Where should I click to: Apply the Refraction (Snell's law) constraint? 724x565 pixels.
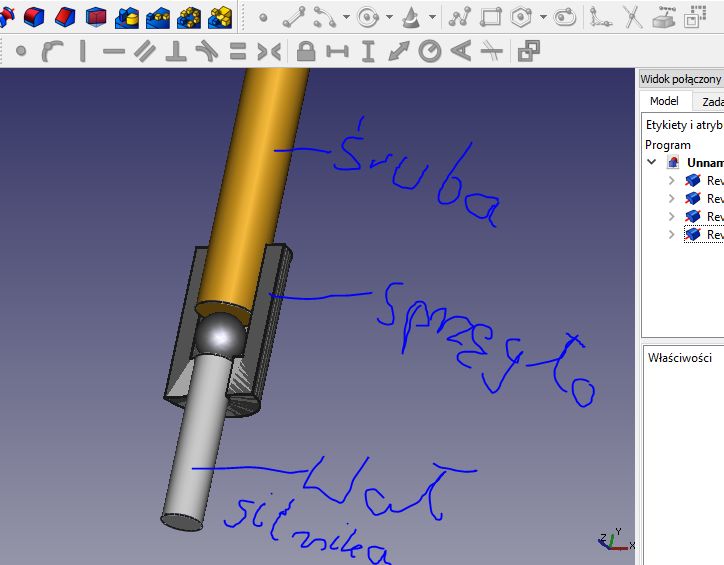pyautogui.click(x=492, y=51)
